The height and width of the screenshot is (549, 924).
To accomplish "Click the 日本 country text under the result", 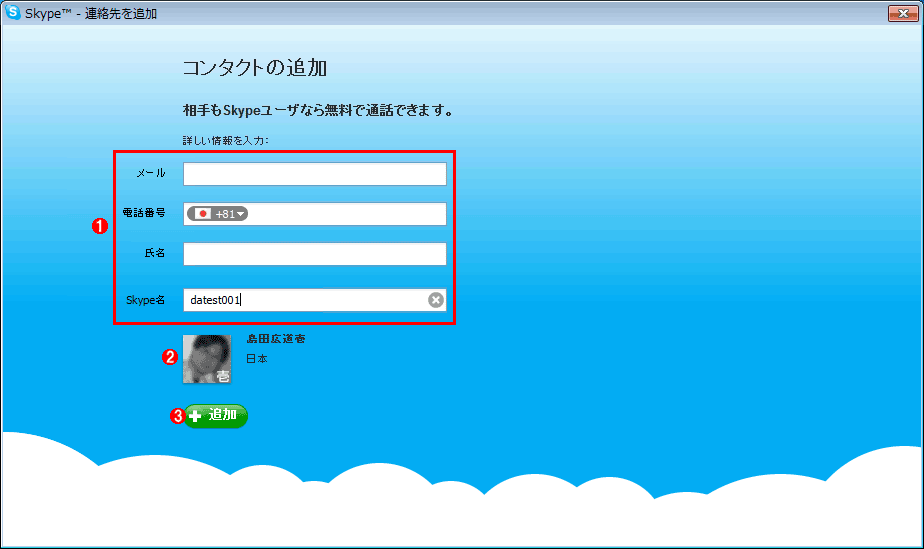I will click(x=257, y=359).
